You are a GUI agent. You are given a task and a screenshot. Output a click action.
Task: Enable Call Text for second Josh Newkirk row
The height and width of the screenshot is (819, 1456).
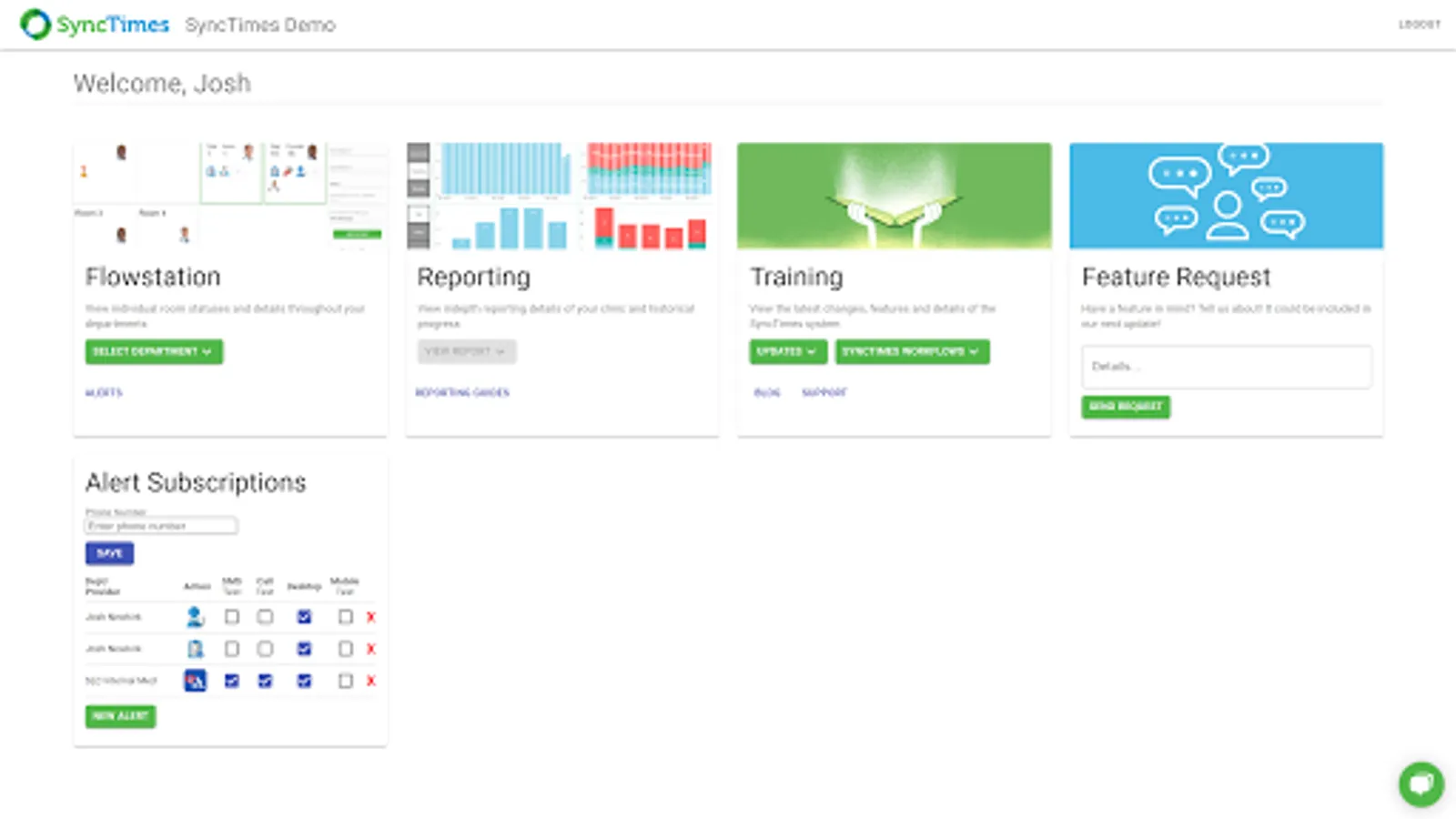coord(265,649)
